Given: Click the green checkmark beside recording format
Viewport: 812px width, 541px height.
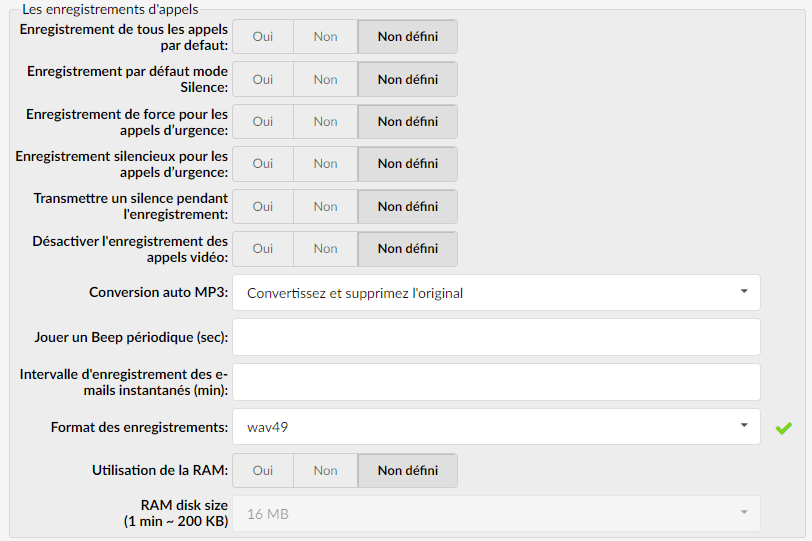Looking at the screenshot, I should tap(784, 428).
